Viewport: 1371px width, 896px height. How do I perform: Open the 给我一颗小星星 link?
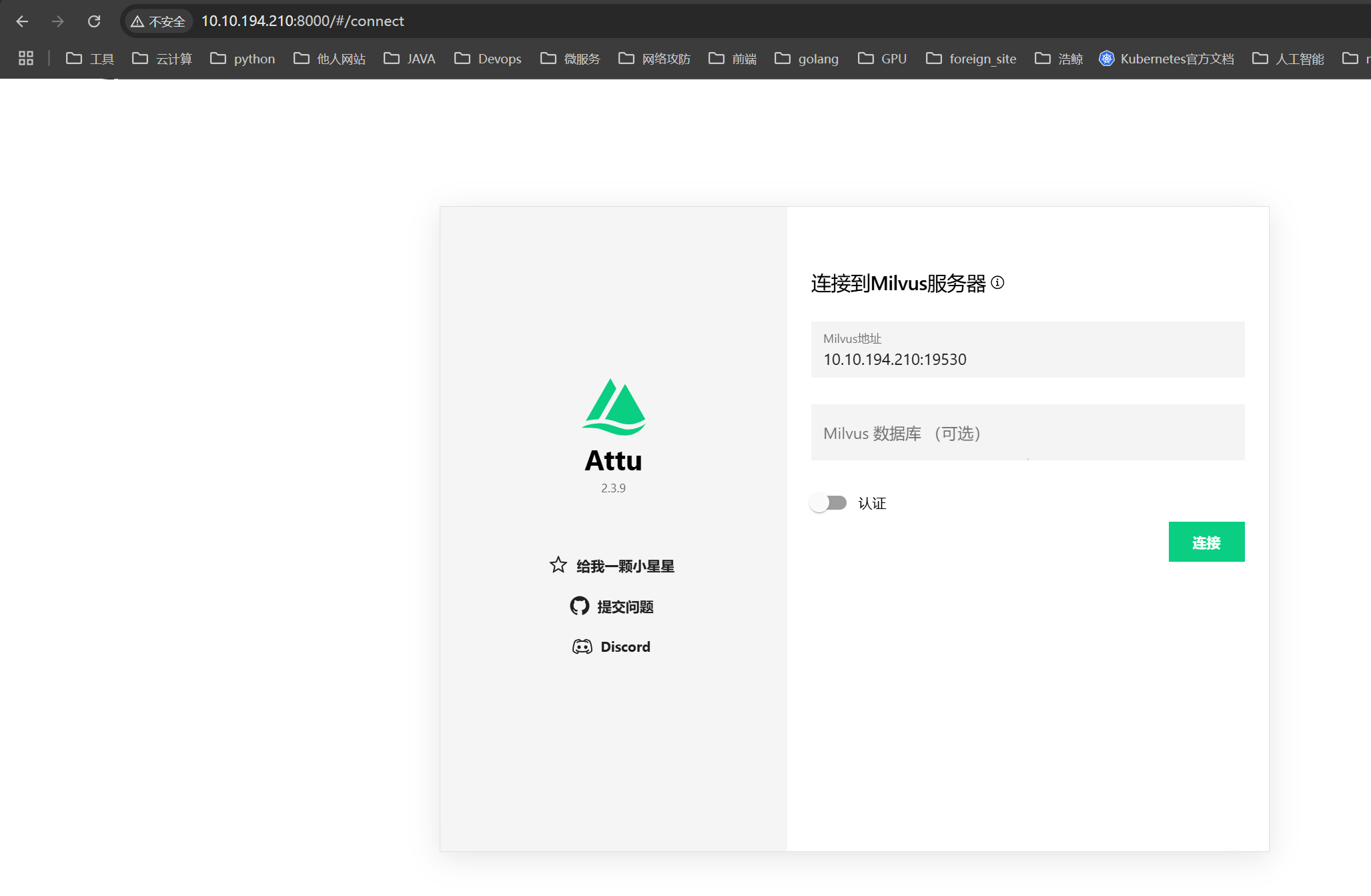(x=624, y=566)
